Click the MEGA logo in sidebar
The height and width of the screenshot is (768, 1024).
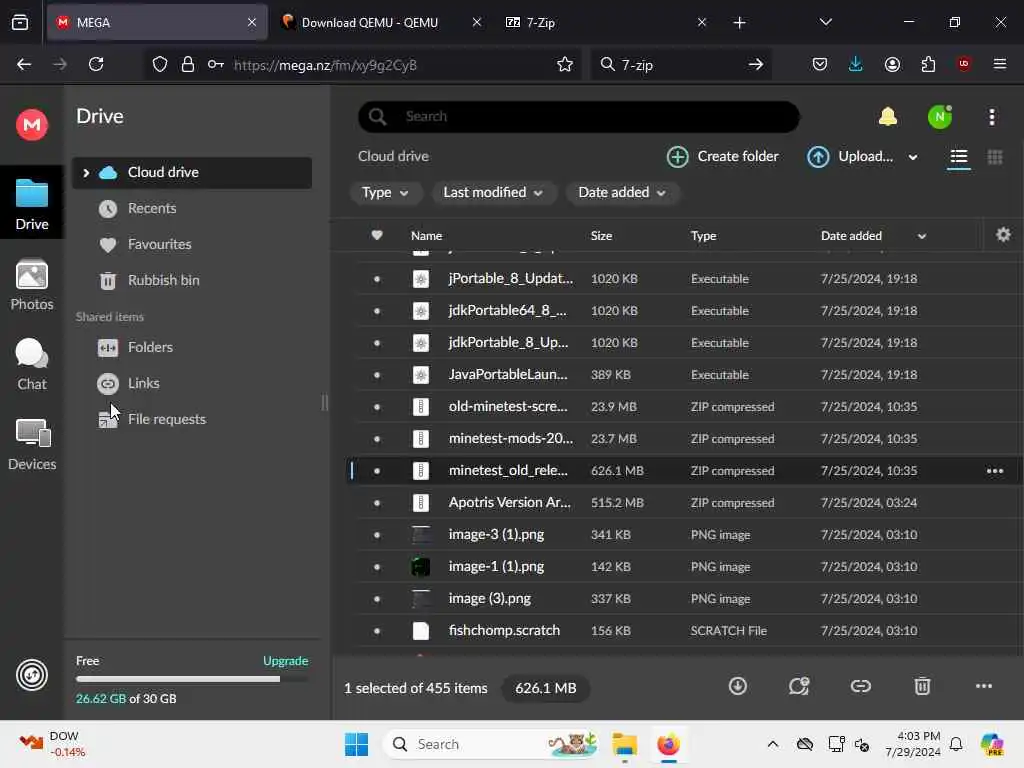click(x=31, y=124)
